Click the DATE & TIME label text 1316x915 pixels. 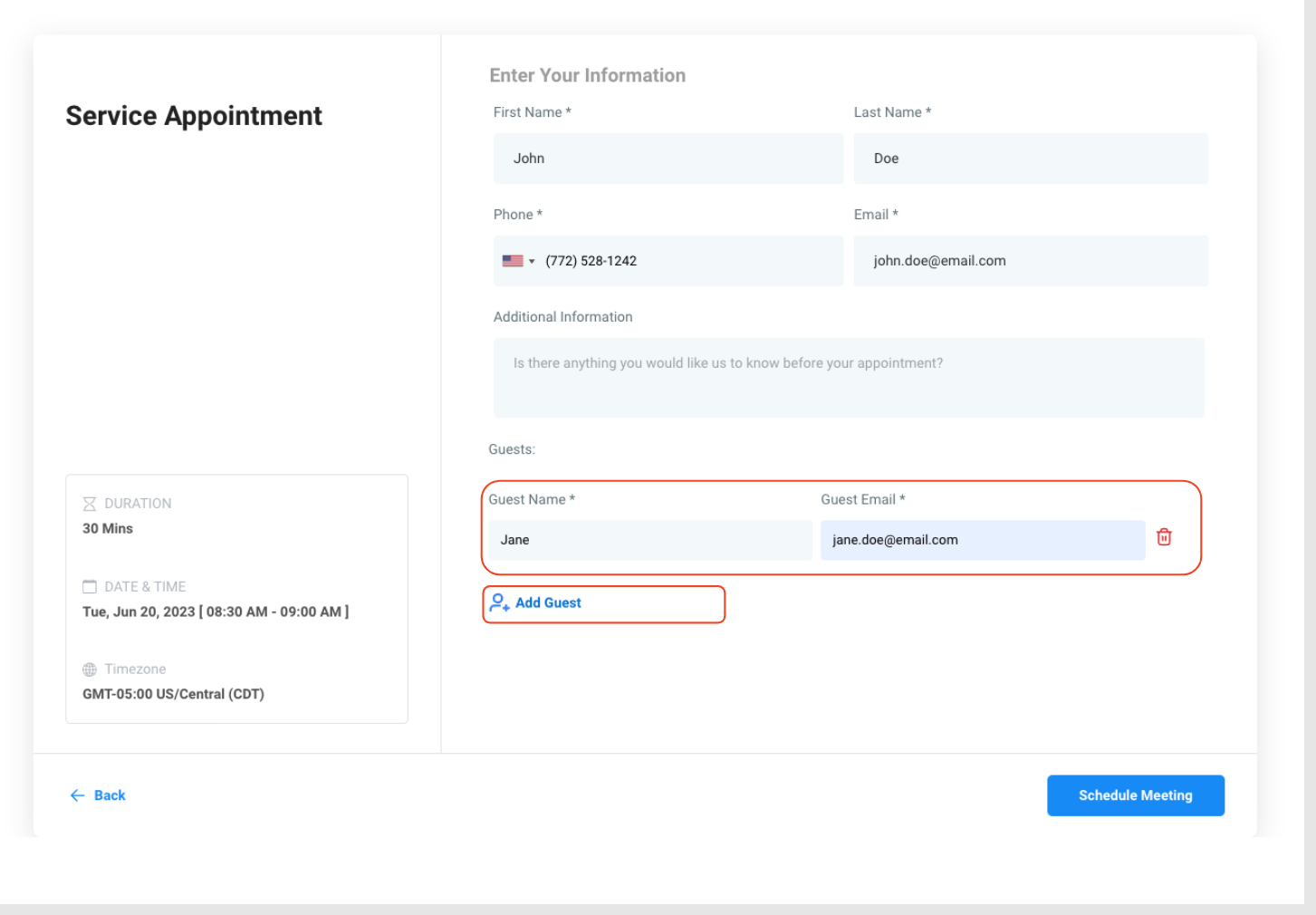145,587
